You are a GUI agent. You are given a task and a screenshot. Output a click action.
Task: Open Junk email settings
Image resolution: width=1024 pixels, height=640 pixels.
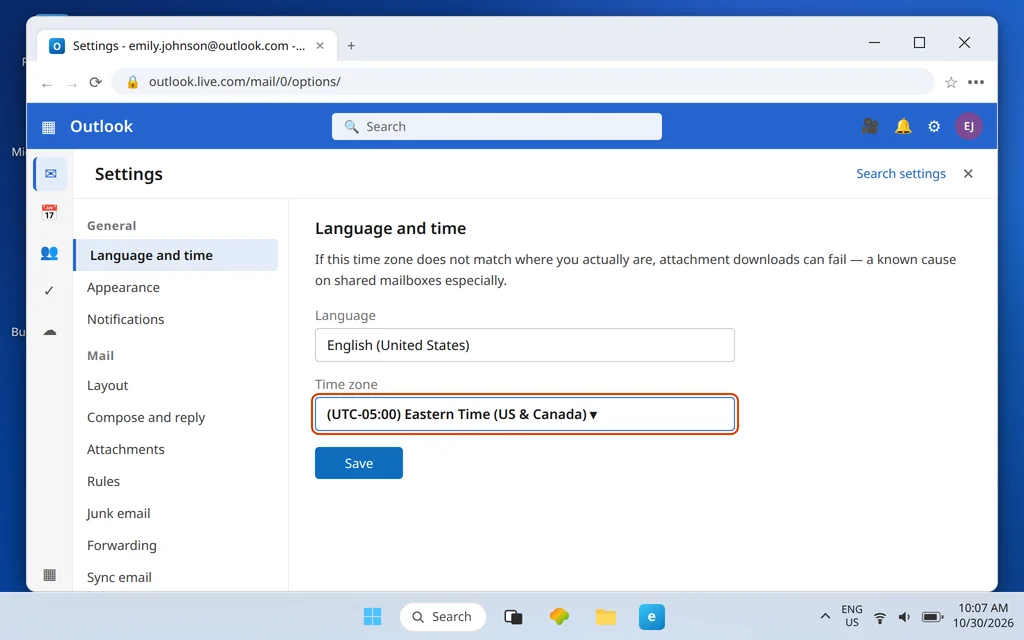coord(118,513)
